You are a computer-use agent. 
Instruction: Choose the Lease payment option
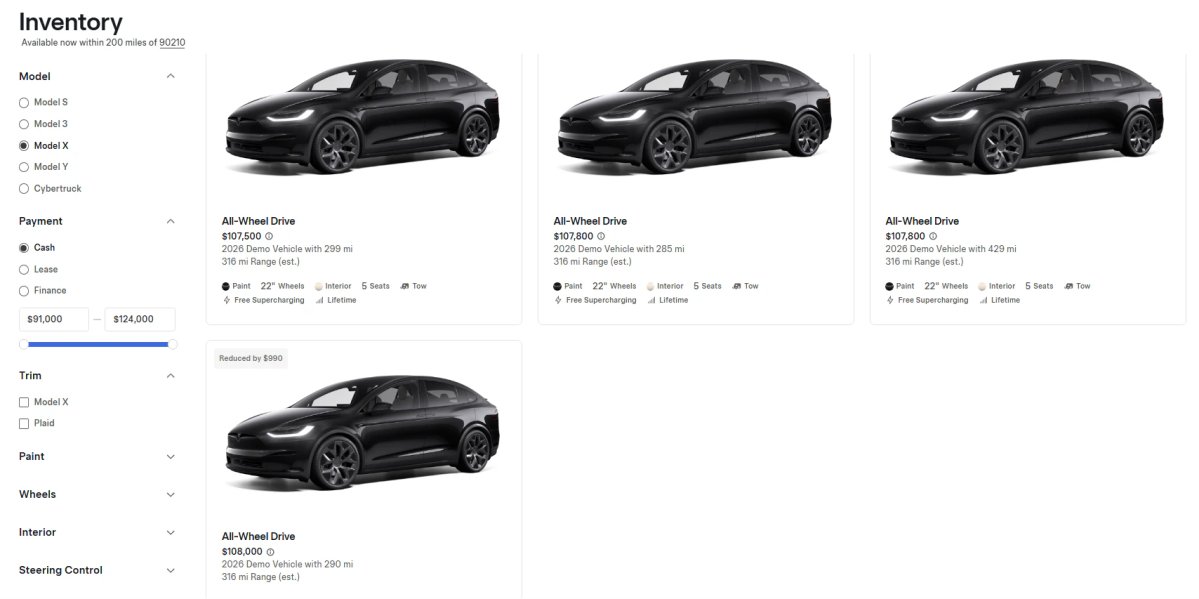(24, 269)
